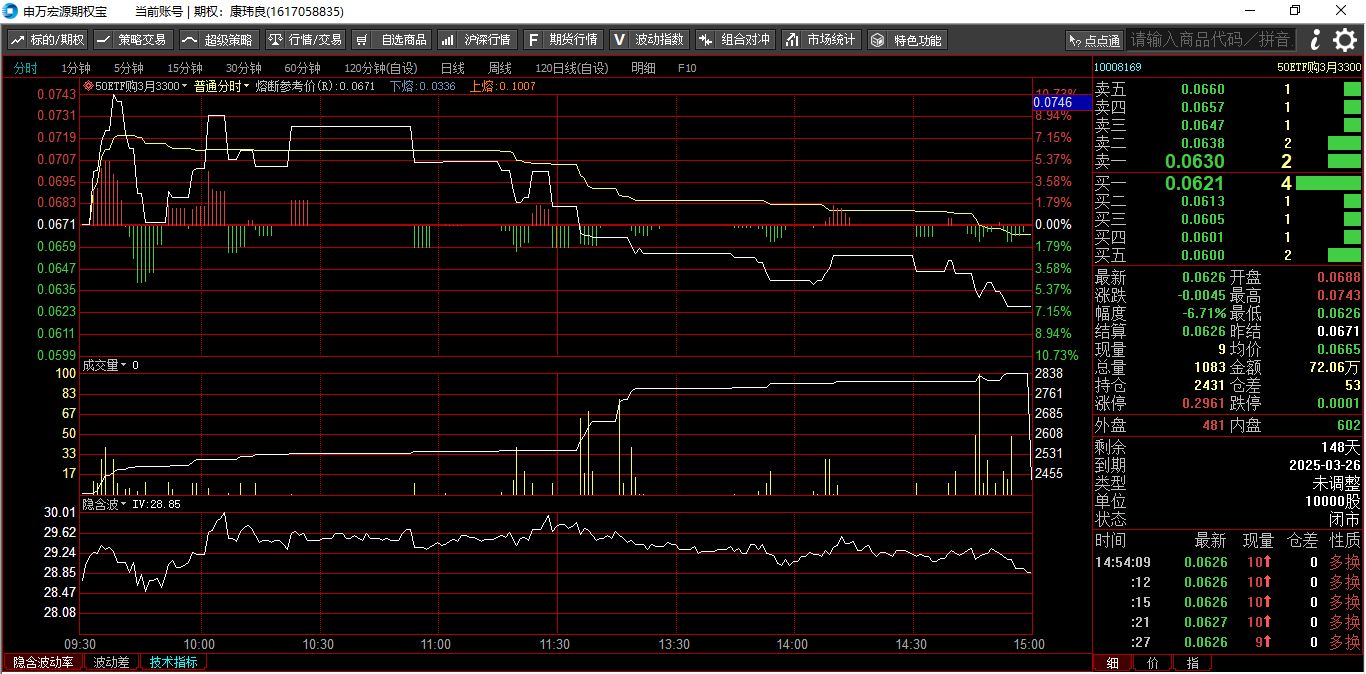Switch to 120日线(自设) chart period
Viewport: 1366px width, 674px height.
[571, 68]
